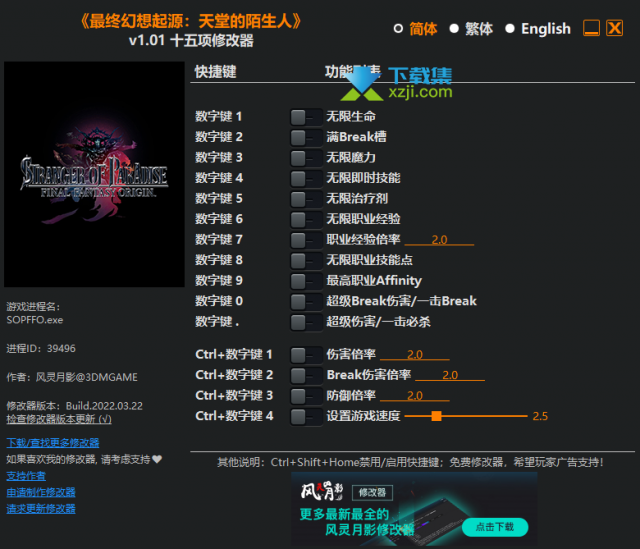
Task: Click 数字键 1 hotkey label
Action: click(218, 116)
